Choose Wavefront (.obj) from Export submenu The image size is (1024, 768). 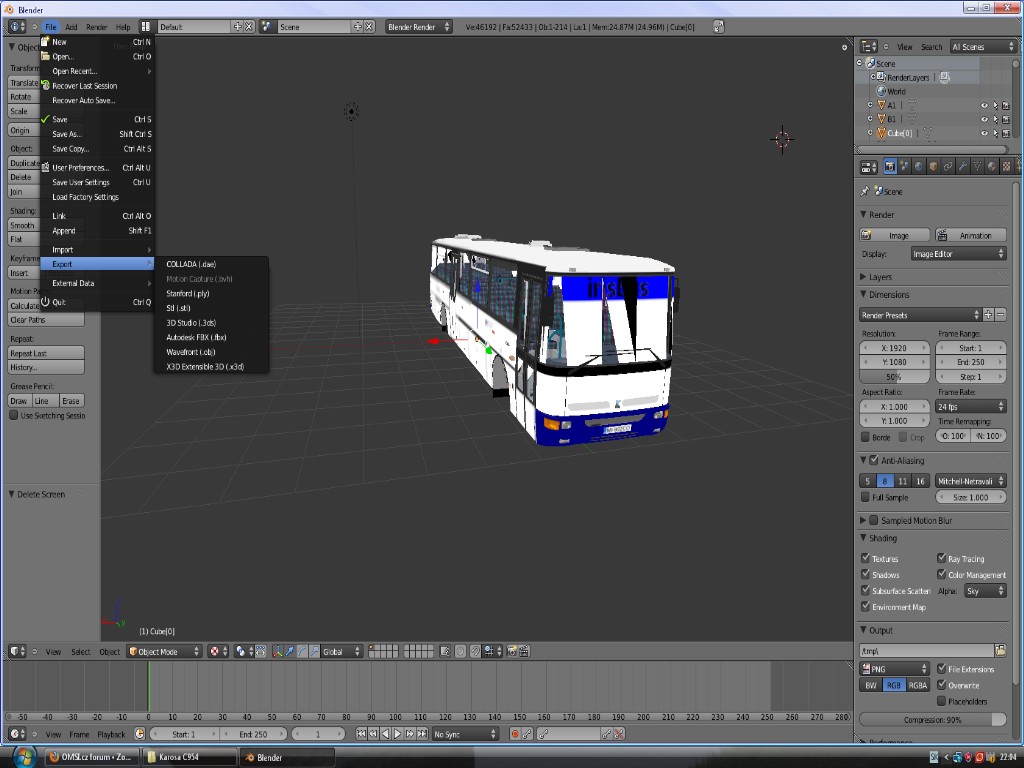[x=191, y=352]
